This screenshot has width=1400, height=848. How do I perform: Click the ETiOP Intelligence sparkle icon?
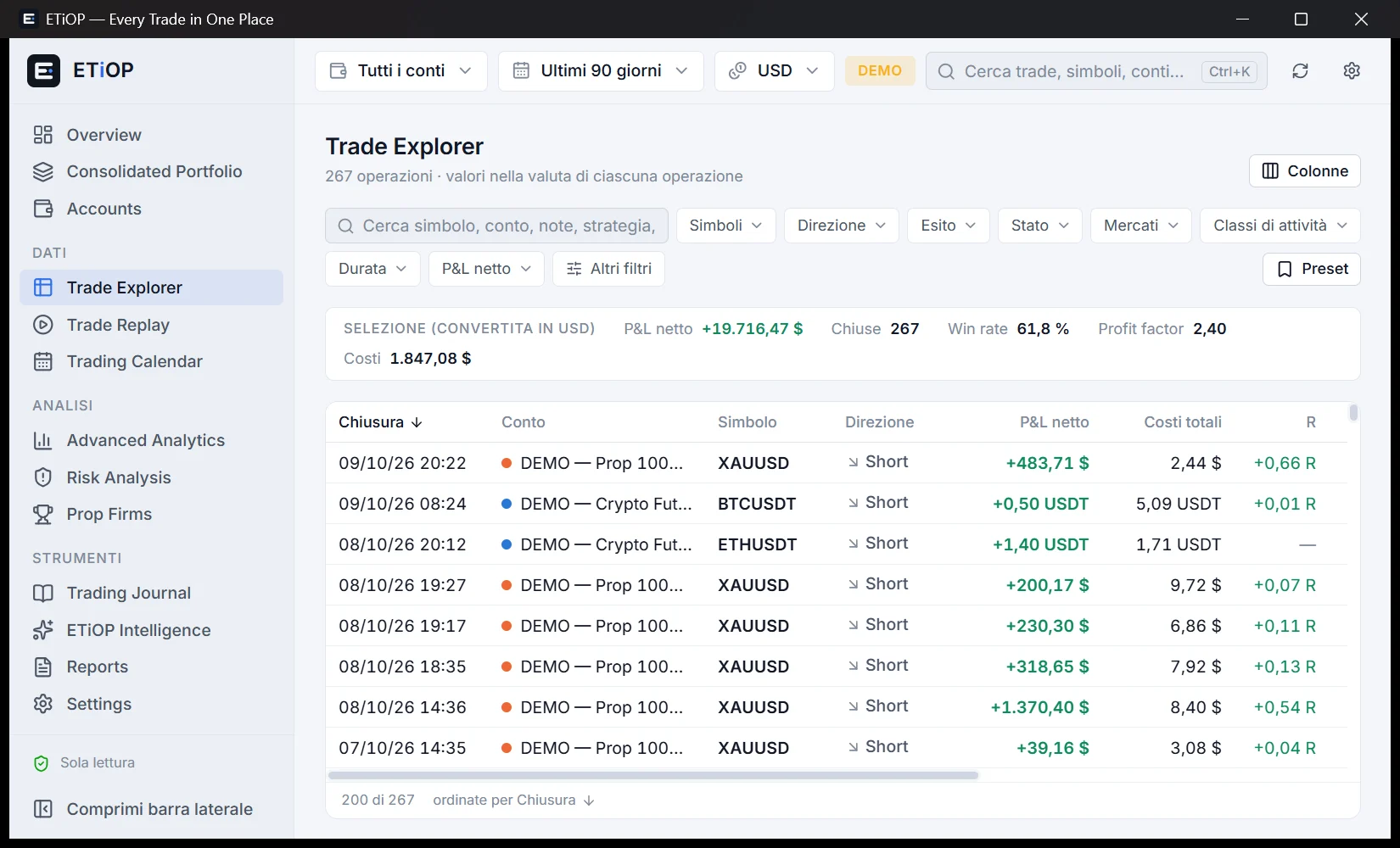43,630
